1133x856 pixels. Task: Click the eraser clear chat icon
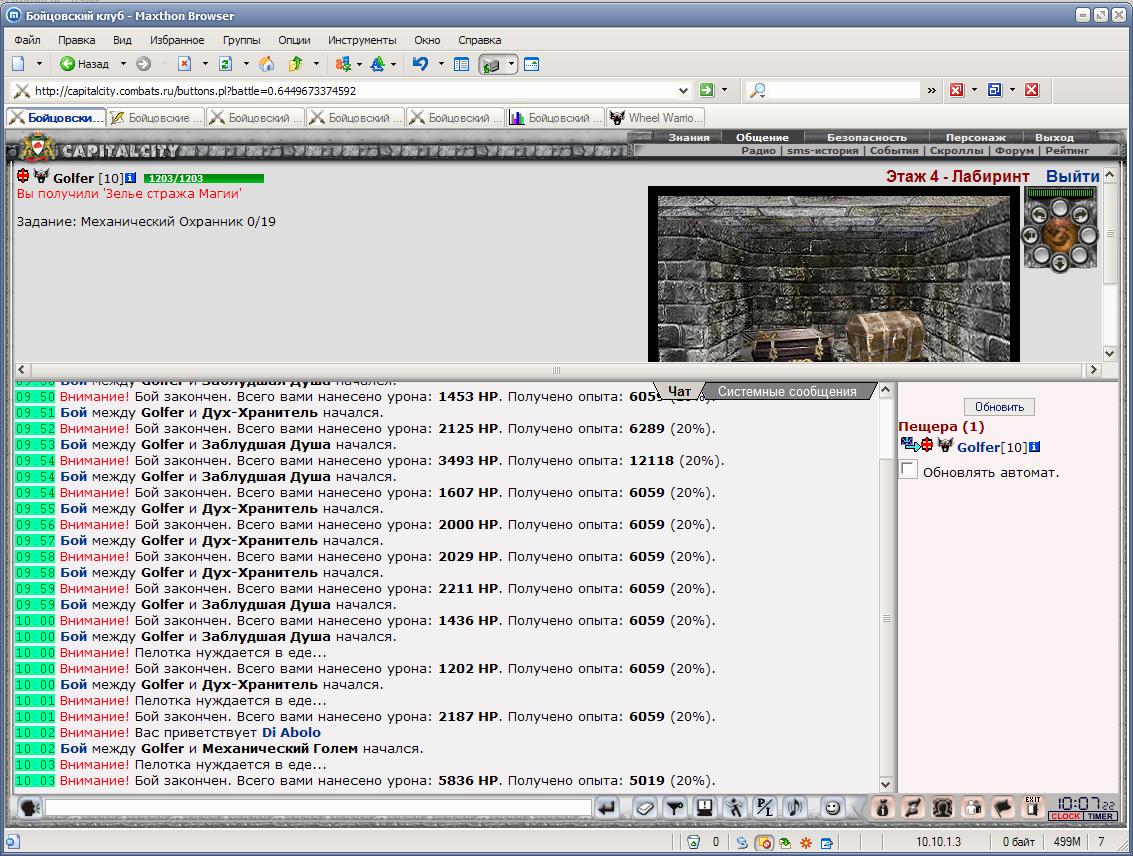pyautogui.click(x=645, y=807)
